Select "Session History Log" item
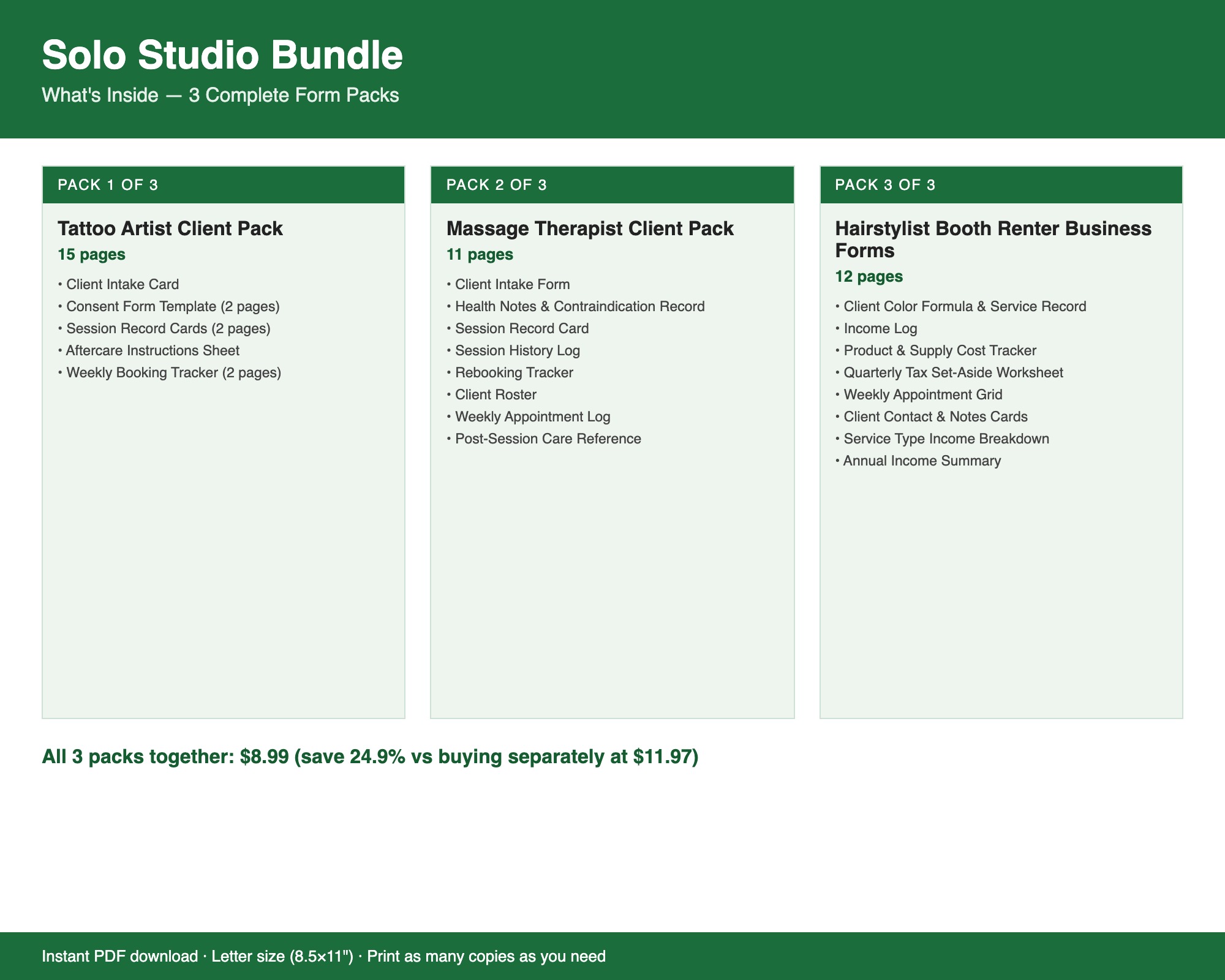1225x980 pixels. tap(513, 350)
